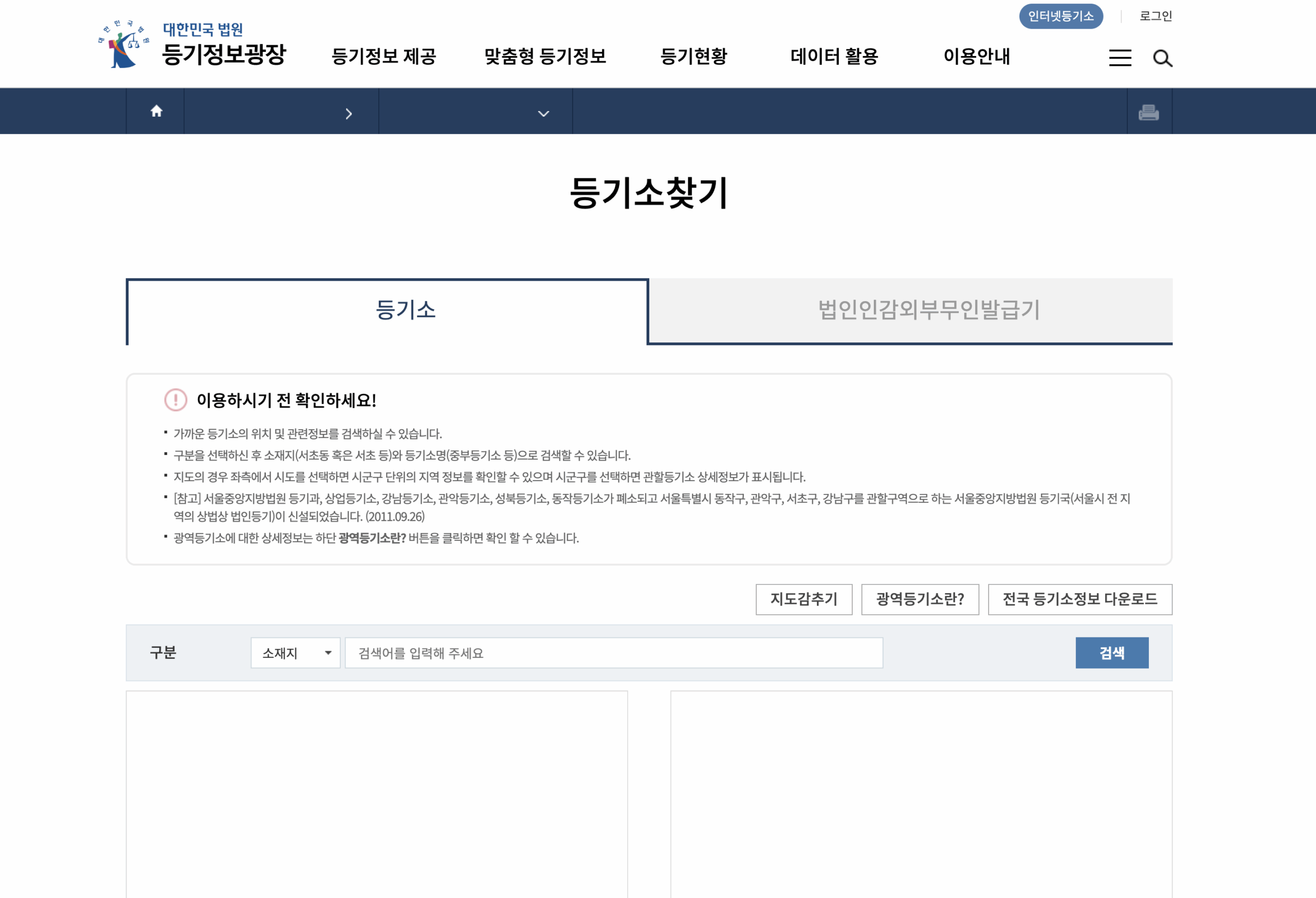Expand the breadcrumb down-chevron dropdown
This screenshot has width=1316, height=898.
[543, 113]
